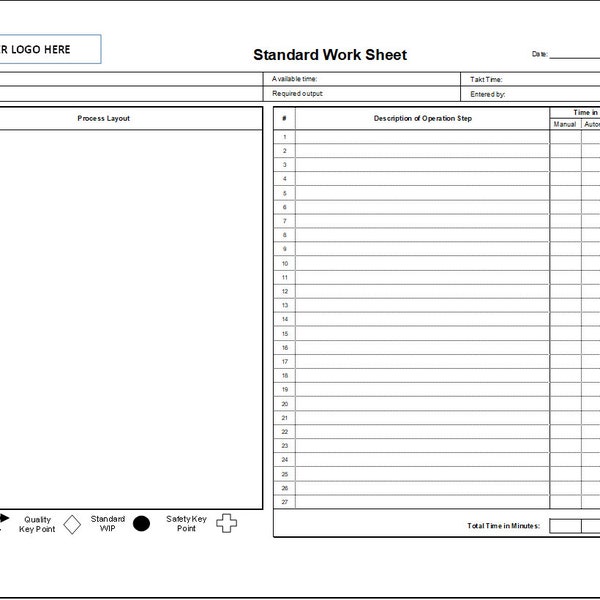Image resolution: width=600 pixels, height=600 pixels.
Task: Click the logo placeholder box
Action: (50, 49)
